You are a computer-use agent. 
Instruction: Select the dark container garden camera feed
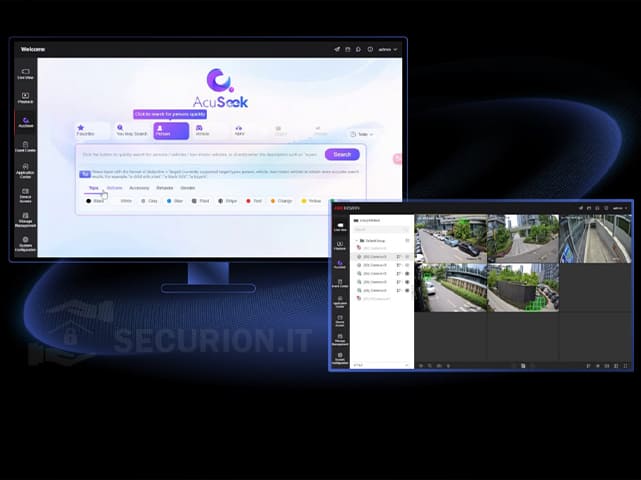(x=523, y=288)
